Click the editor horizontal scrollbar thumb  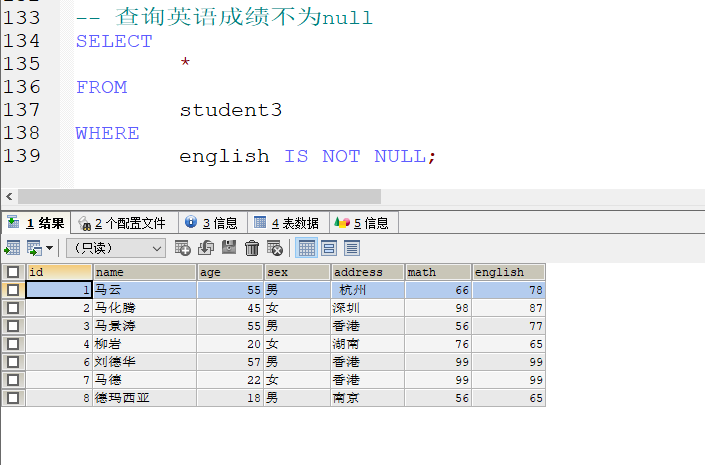(200, 197)
